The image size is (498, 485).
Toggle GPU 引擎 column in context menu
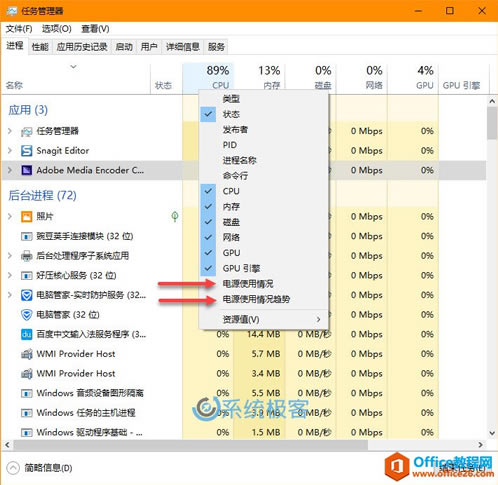(263, 268)
